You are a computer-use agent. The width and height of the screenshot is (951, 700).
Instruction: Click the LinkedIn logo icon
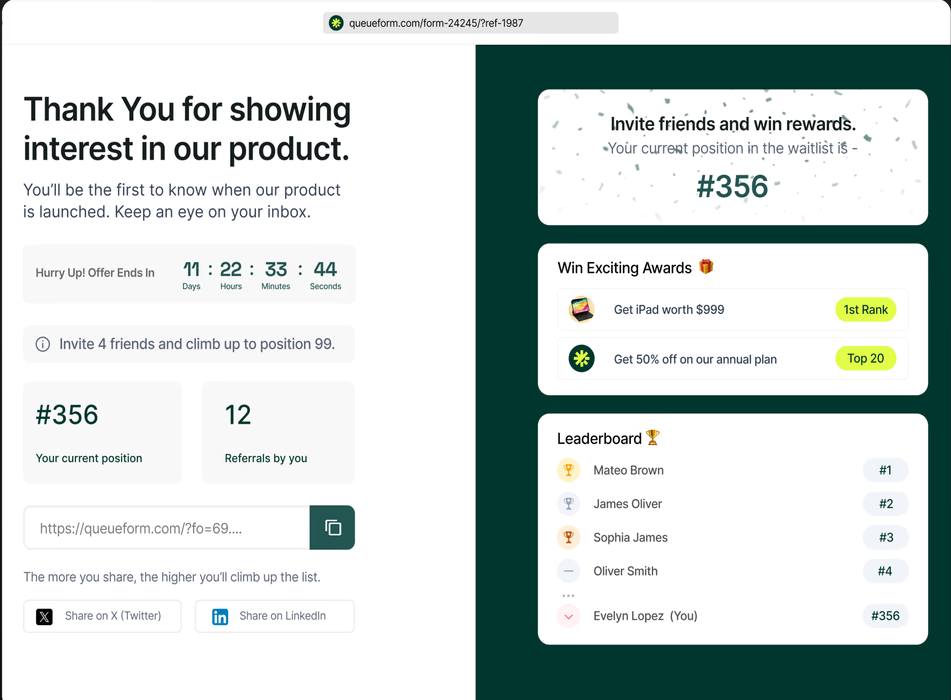(220, 617)
